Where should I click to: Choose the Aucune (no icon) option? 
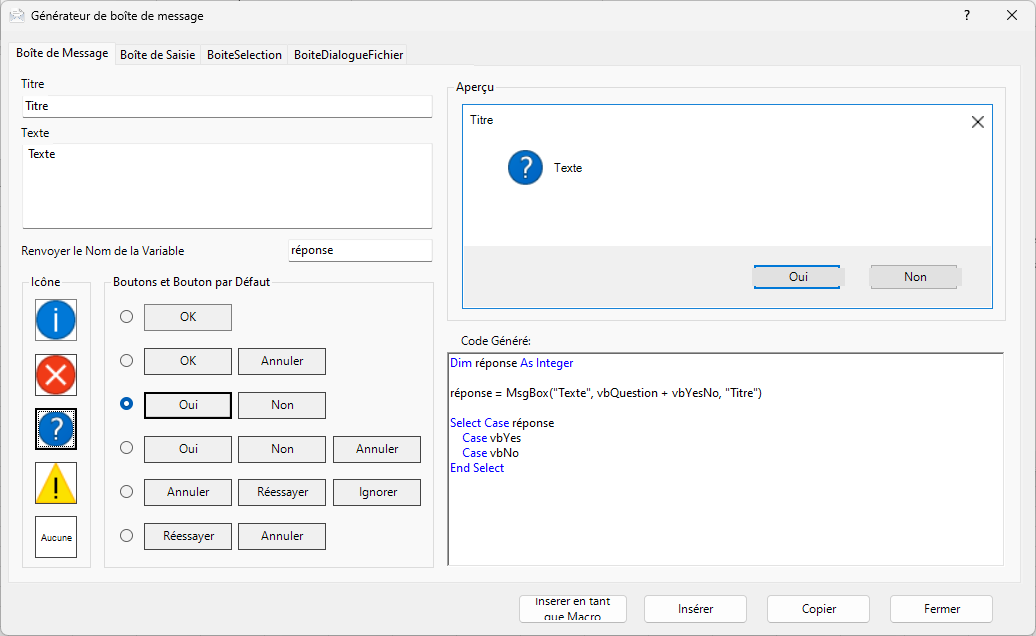[x=56, y=537]
